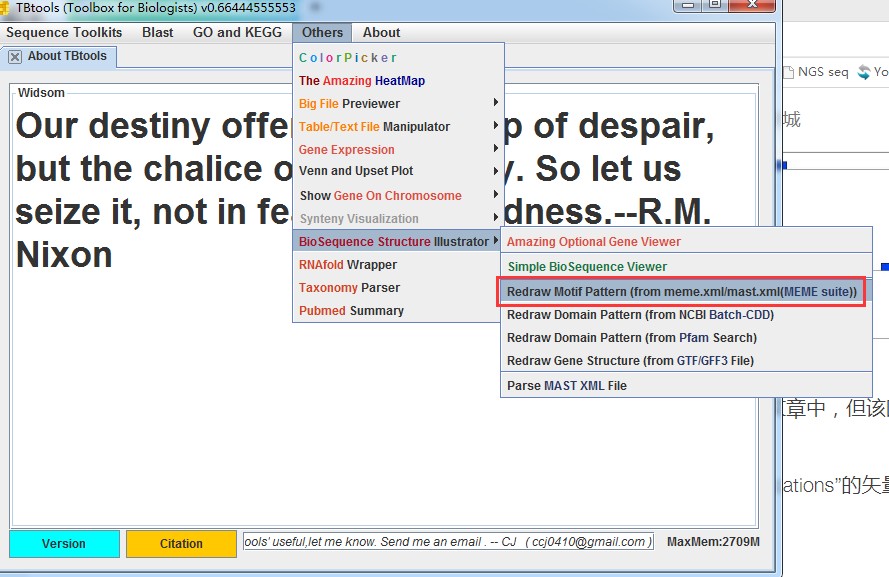889x577 pixels.
Task: Choose Redraw Motif Pattern from MEME suite
Action: (682, 292)
